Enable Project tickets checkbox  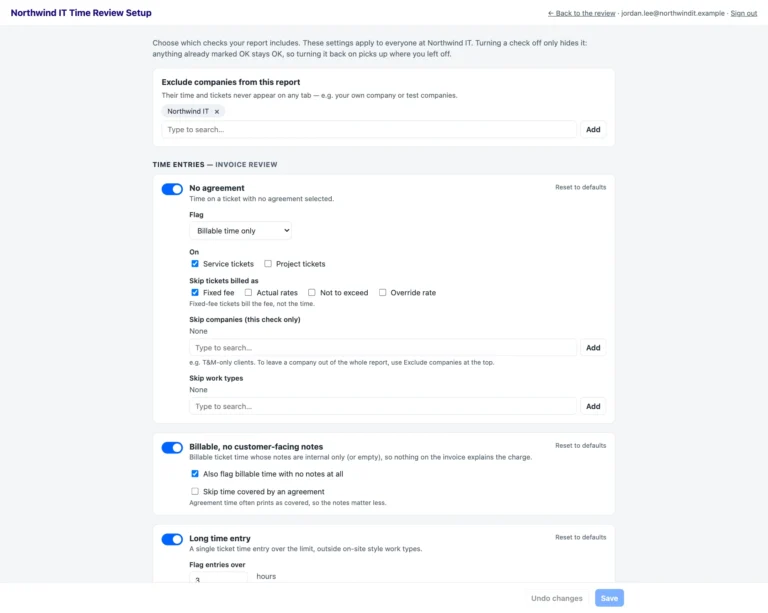268,263
